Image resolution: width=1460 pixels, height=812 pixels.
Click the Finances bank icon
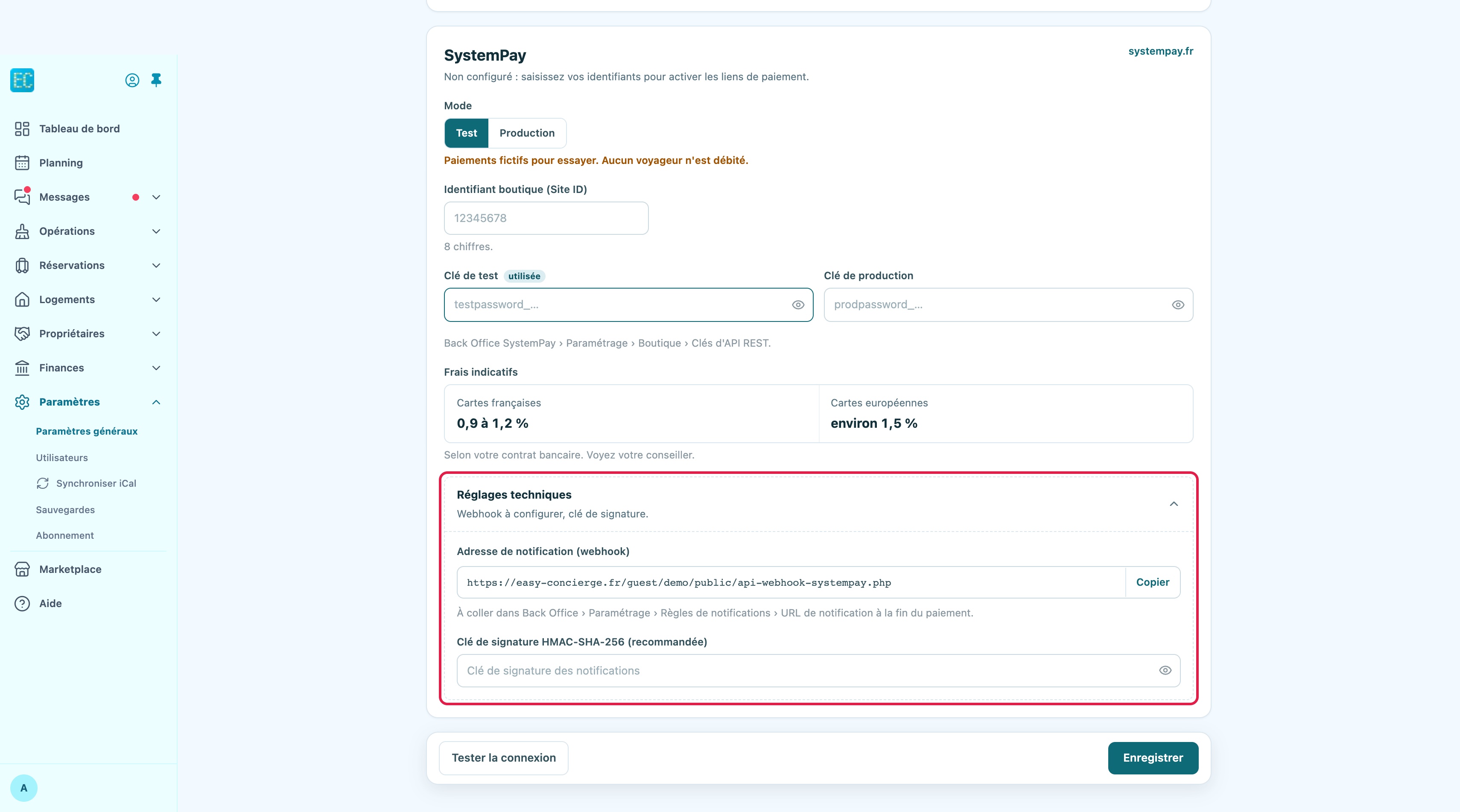point(22,368)
